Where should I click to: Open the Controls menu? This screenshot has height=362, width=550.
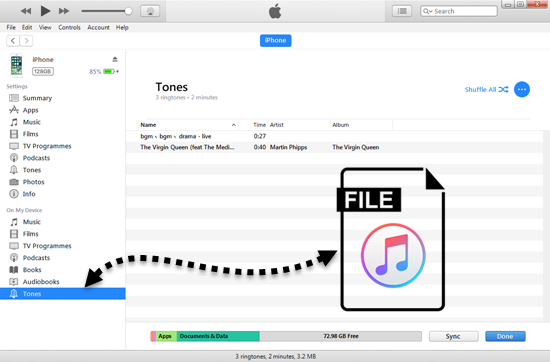69,27
